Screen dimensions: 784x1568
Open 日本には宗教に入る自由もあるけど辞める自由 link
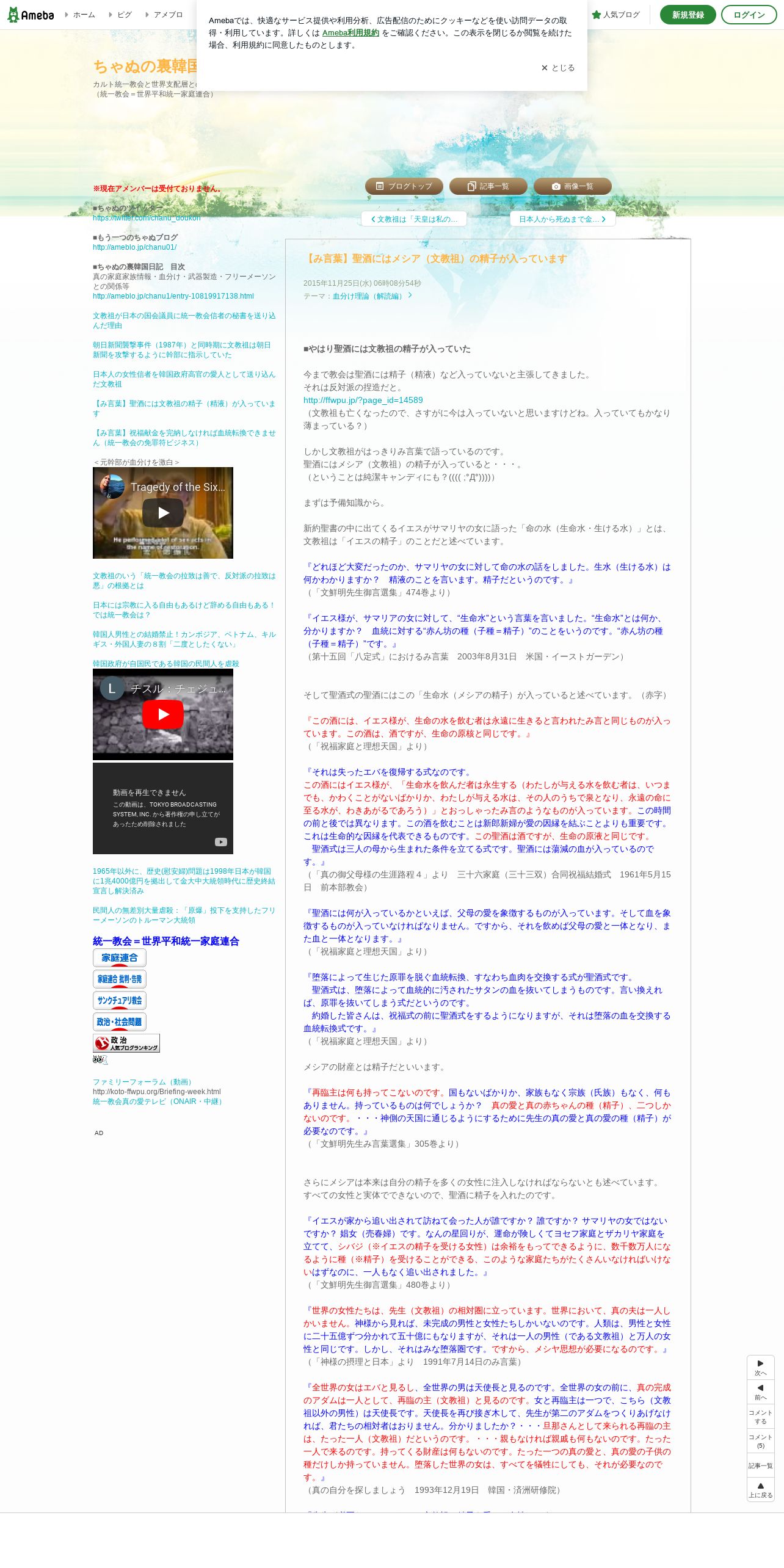click(x=184, y=610)
